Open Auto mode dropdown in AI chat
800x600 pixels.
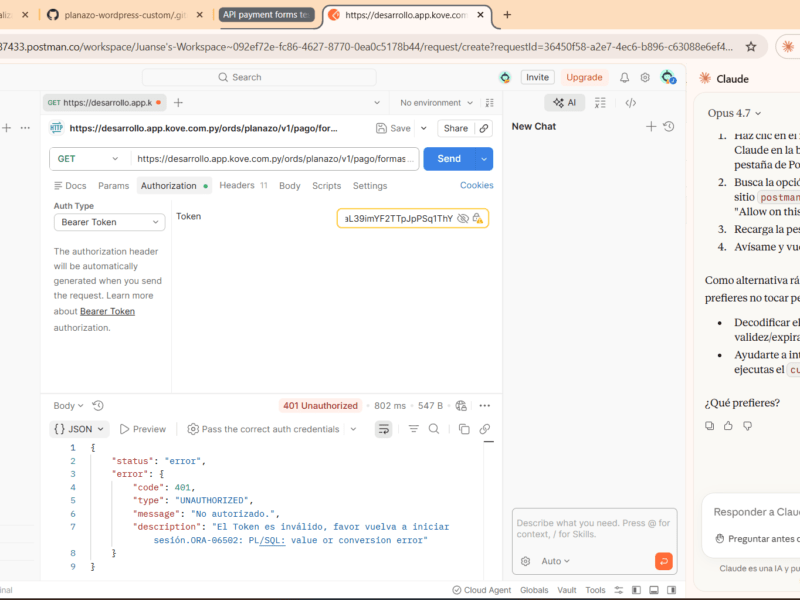click(x=555, y=561)
